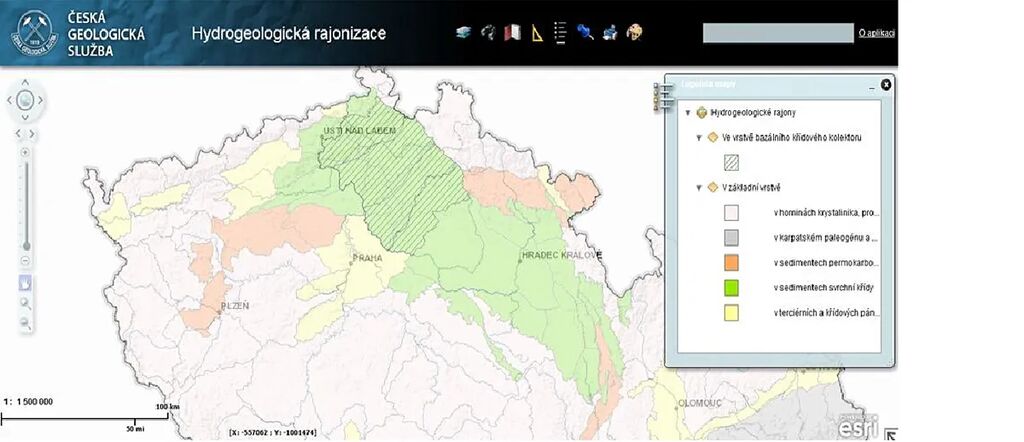Screen dimensions: 1024x442
Task: Open the bookmarks book icon
Action: pyautogui.click(x=513, y=33)
